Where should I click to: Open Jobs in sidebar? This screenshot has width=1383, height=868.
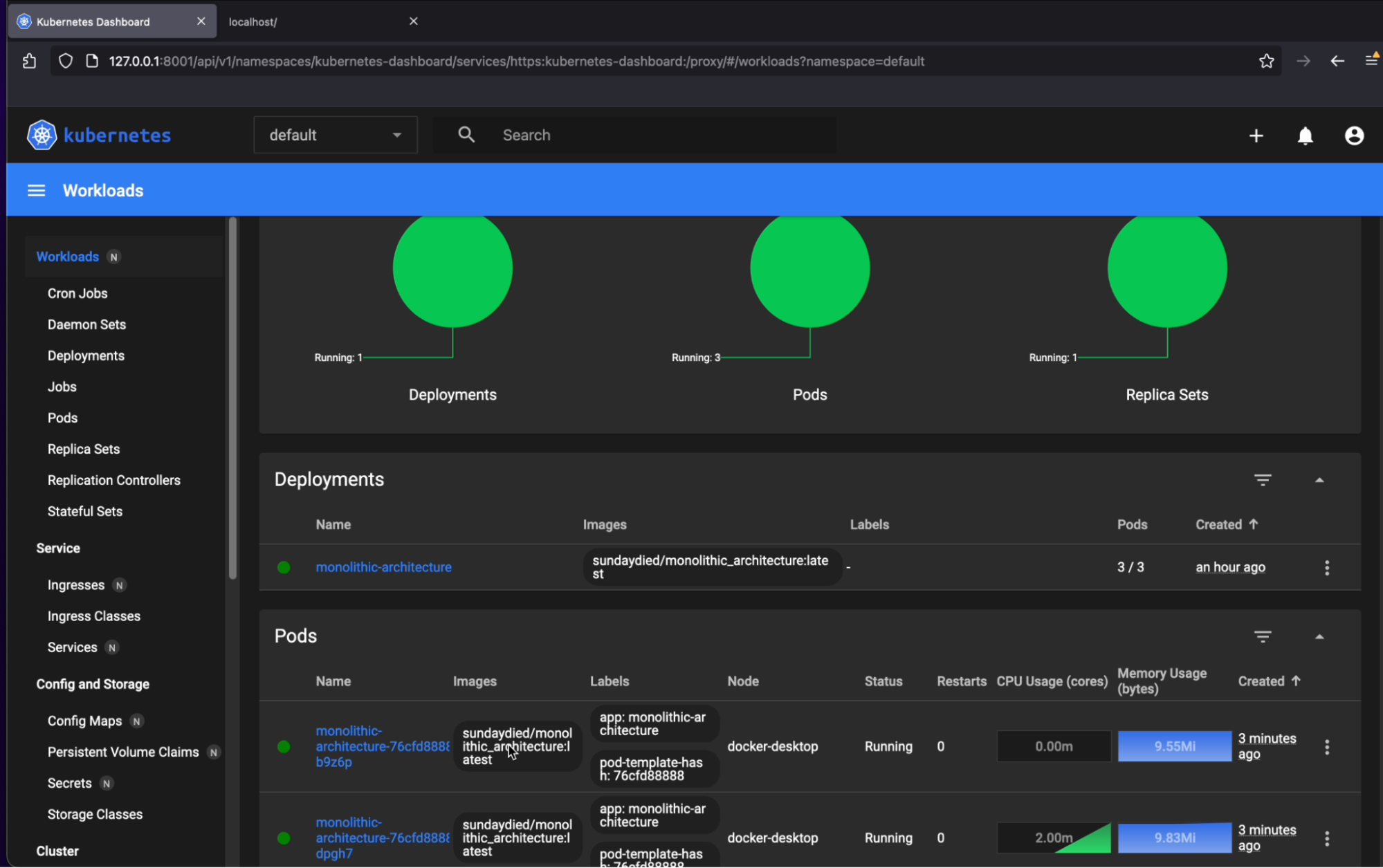pyautogui.click(x=62, y=387)
